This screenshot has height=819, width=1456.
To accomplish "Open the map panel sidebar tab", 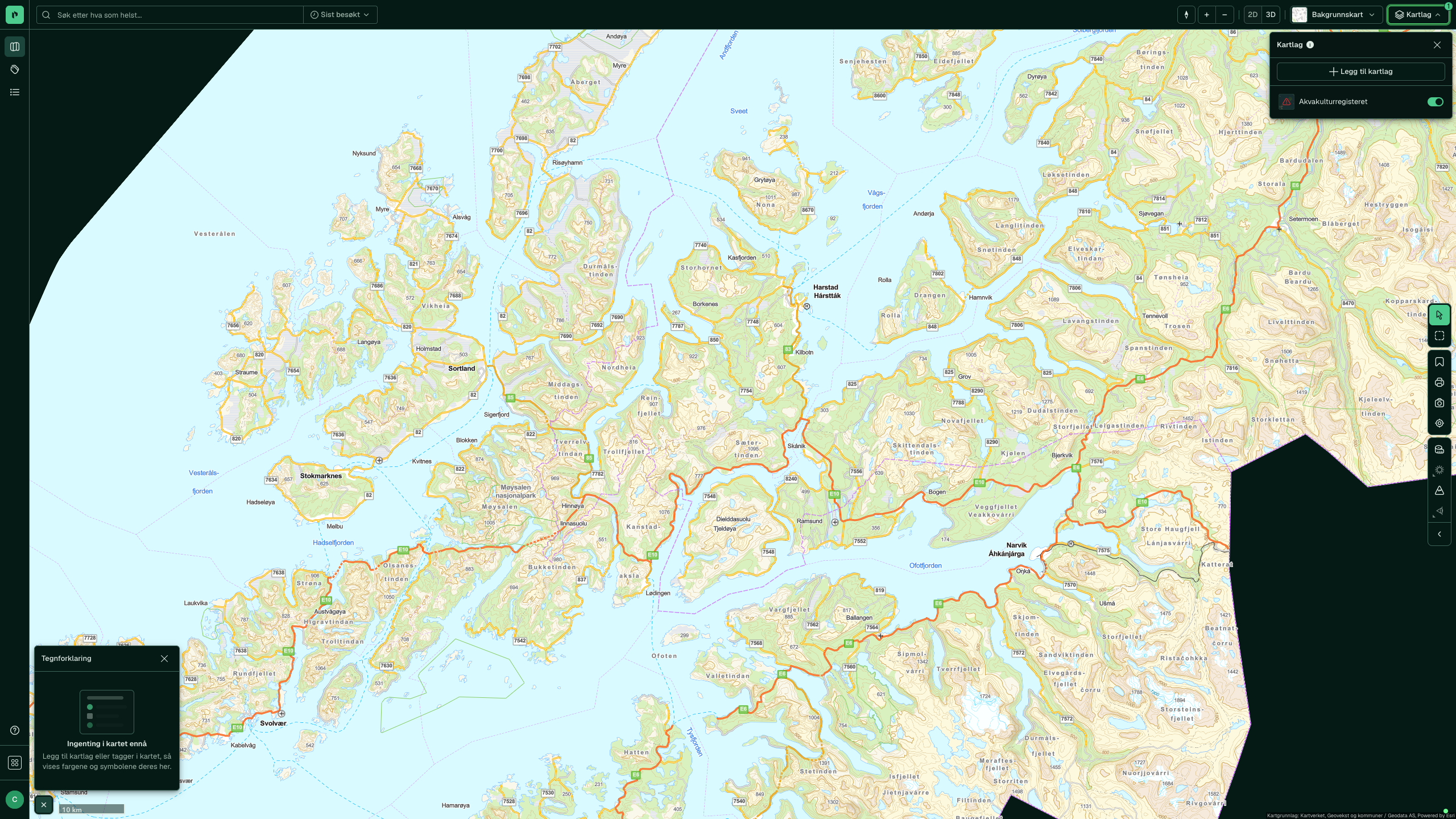I will click(x=15, y=47).
